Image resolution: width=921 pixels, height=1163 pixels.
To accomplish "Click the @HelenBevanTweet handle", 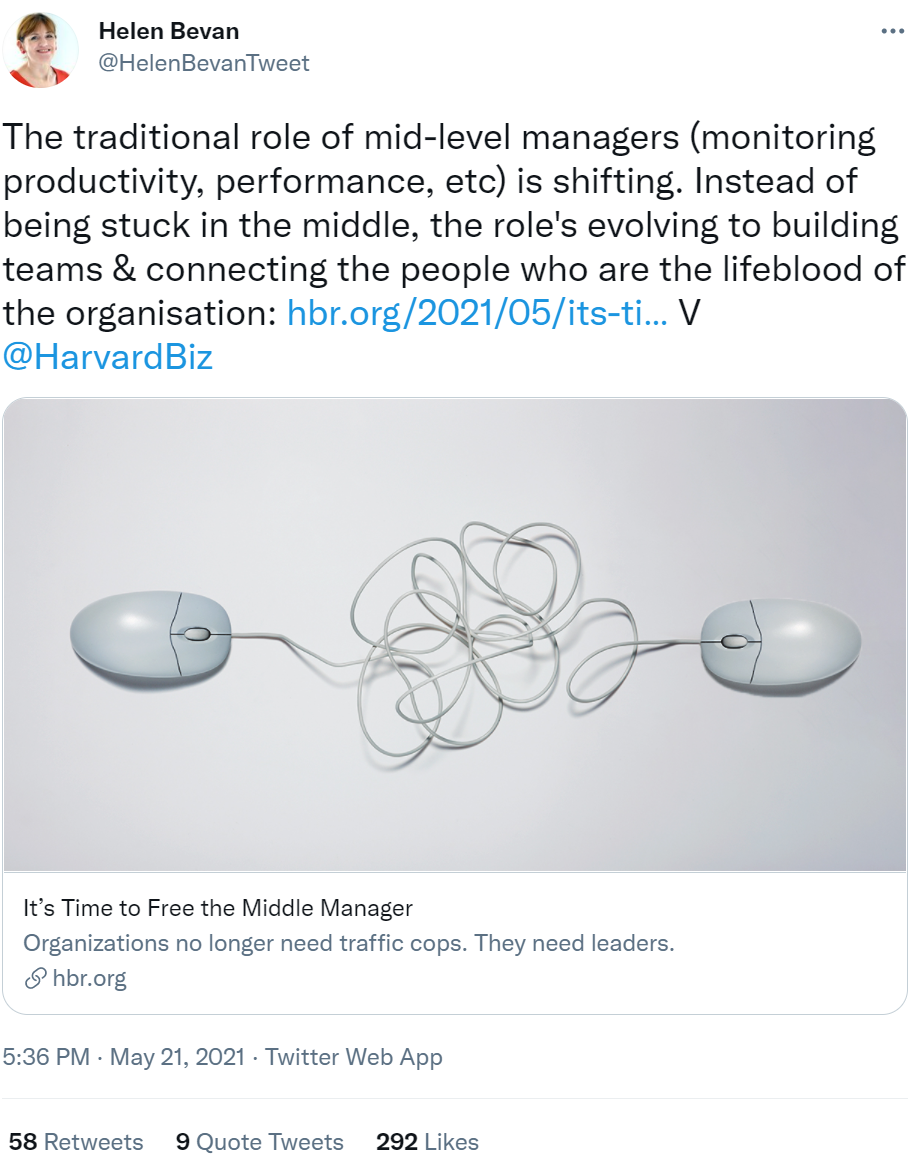I will [x=204, y=63].
